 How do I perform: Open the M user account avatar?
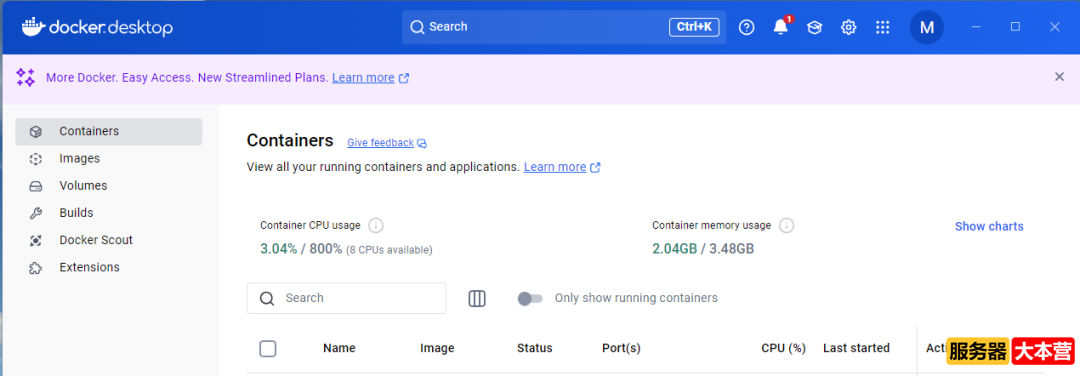click(926, 28)
